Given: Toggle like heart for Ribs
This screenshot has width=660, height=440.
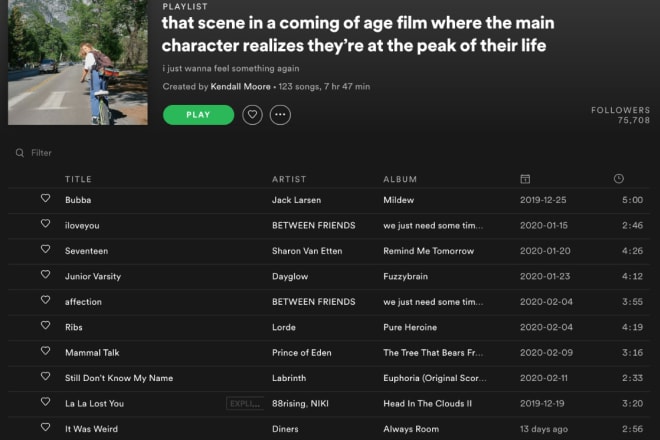Looking at the screenshot, I should click(45, 325).
